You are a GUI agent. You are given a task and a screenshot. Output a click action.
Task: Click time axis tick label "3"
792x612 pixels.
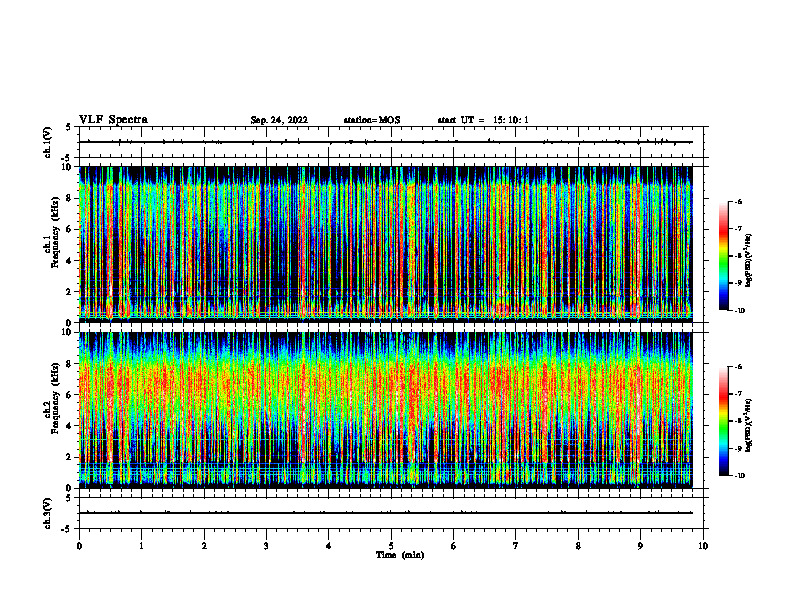[x=266, y=546]
